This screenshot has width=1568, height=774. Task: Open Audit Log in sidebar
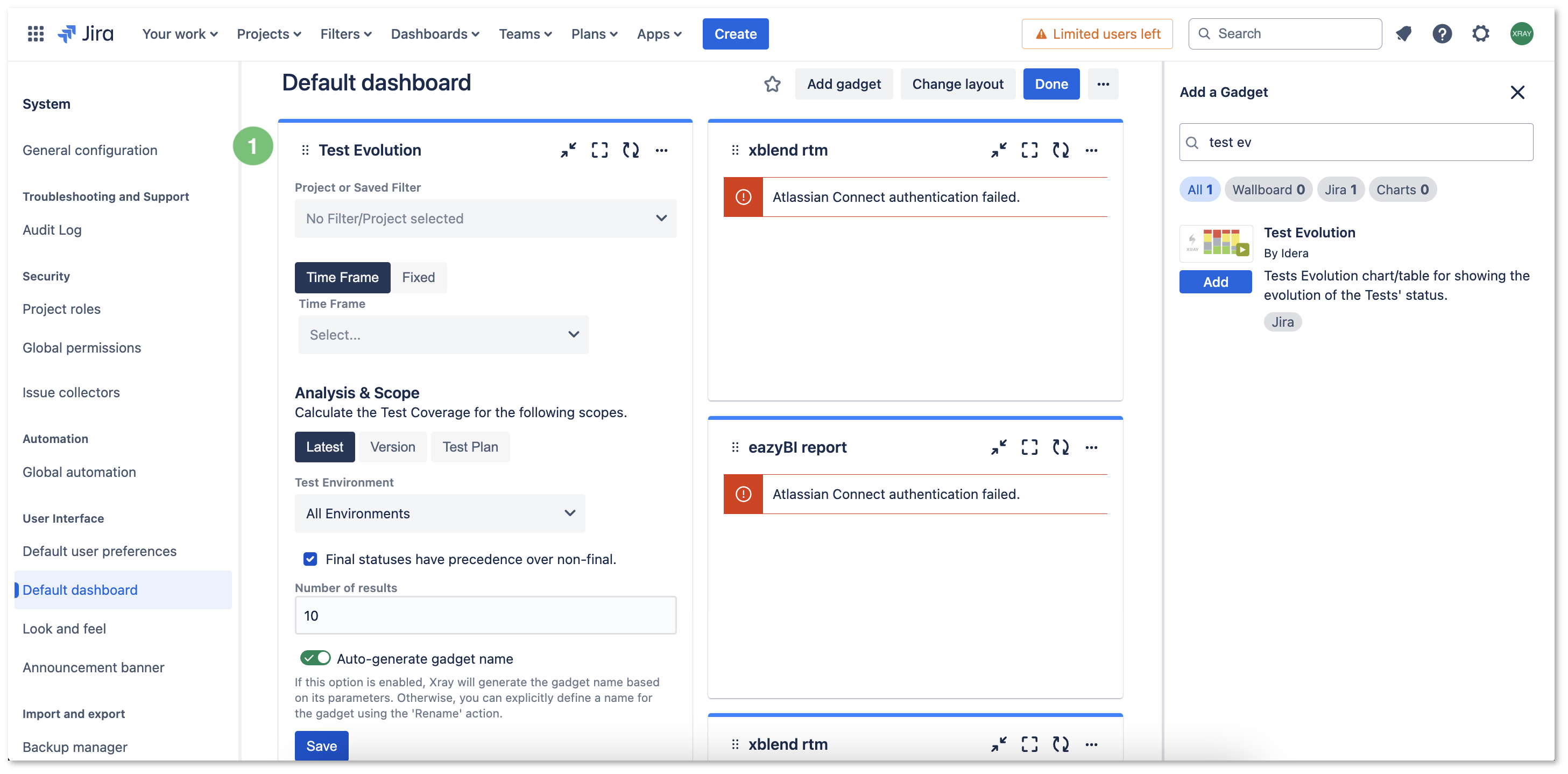point(52,230)
